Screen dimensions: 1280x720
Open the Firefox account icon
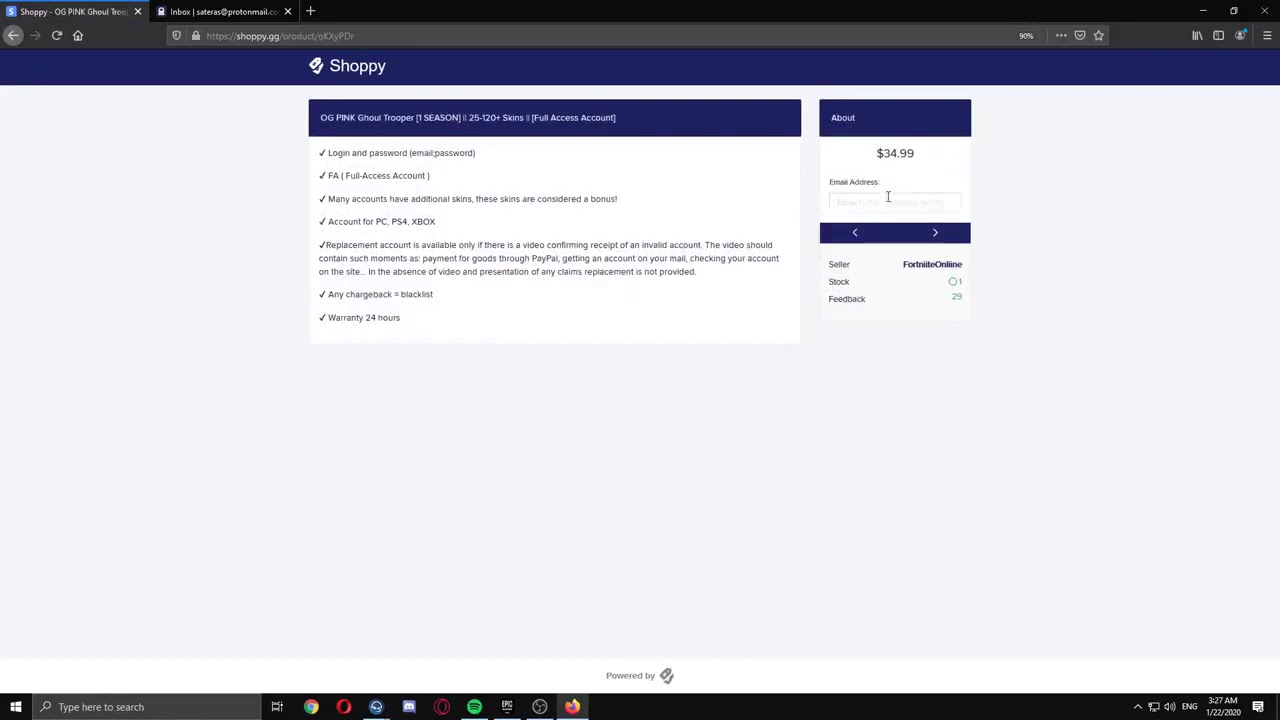point(1240,36)
